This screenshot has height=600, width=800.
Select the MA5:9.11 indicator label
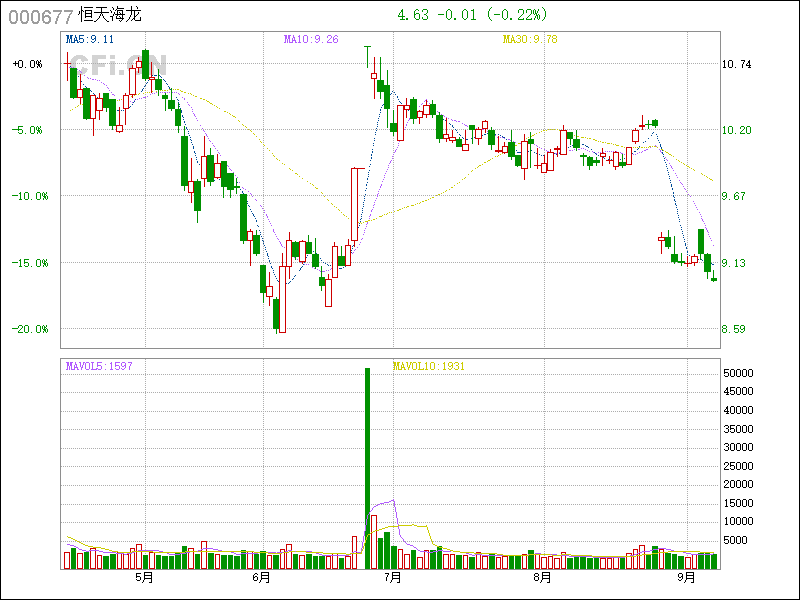pos(89,39)
